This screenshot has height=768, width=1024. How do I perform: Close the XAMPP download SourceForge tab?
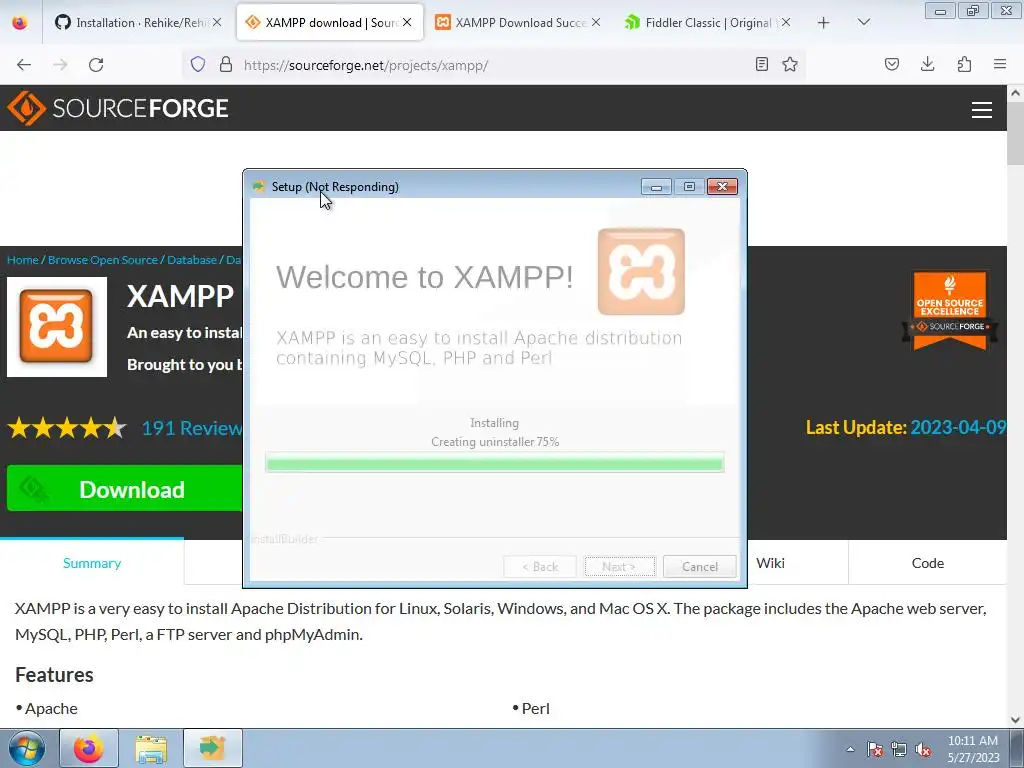click(407, 22)
